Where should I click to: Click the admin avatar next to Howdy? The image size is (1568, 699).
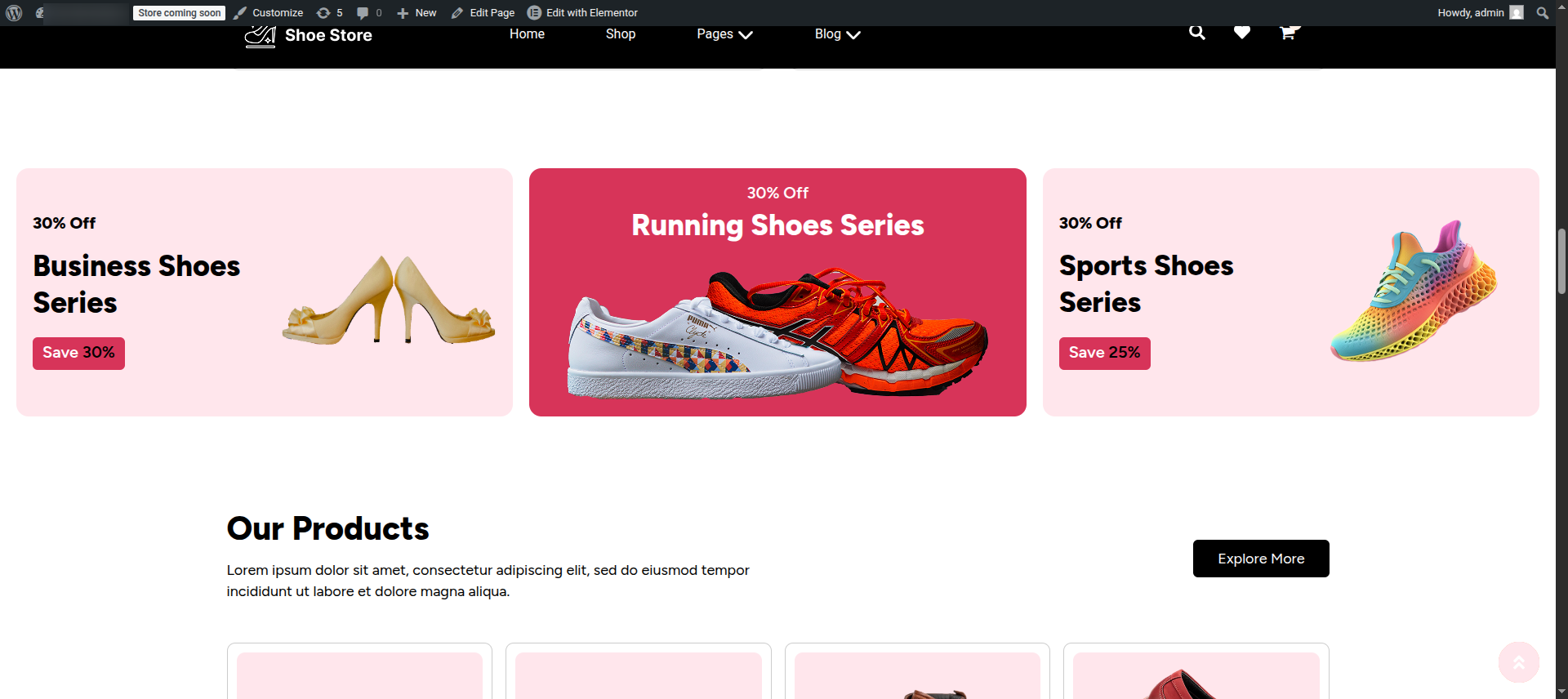(1517, 13)
